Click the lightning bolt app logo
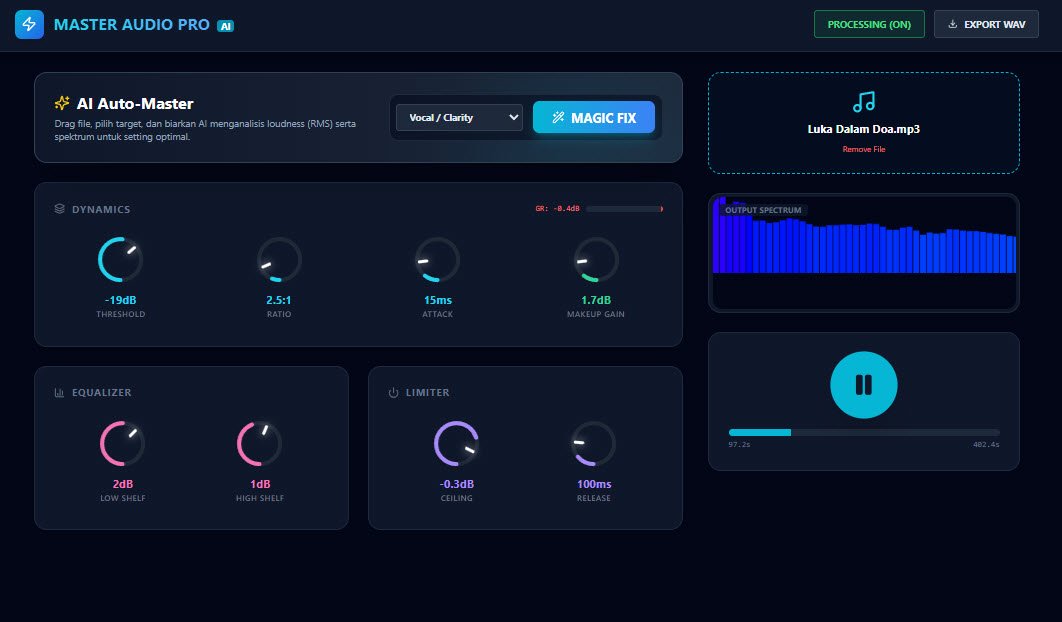This screenshot has width=1062, height=622. click(29, 24)
